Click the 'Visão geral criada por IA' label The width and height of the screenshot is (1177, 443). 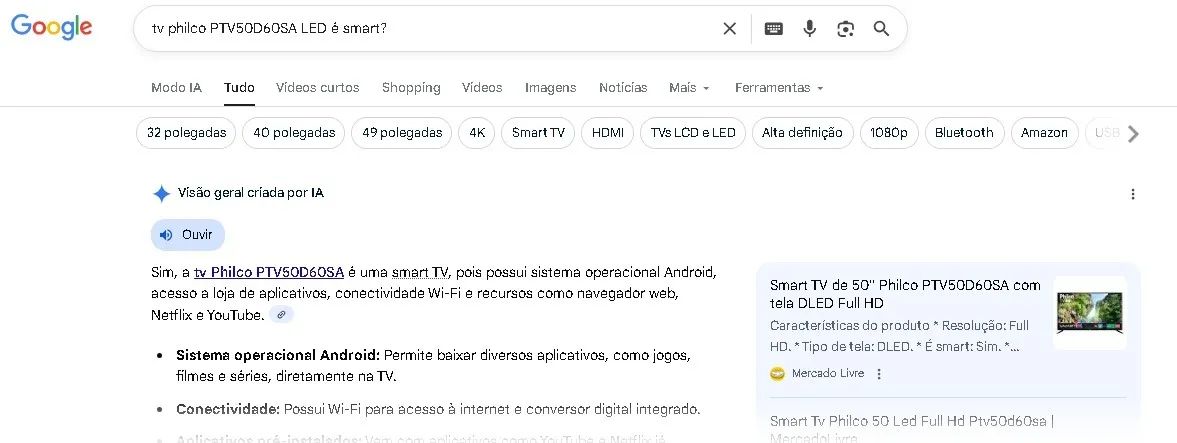tap(251, 193)
